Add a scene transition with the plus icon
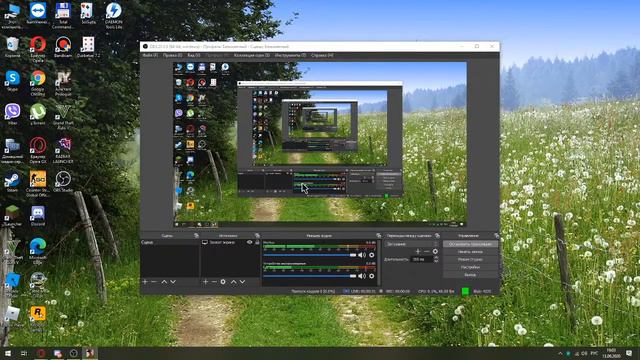640x360 pixels. pyautogui.click(x=418, y=251)
